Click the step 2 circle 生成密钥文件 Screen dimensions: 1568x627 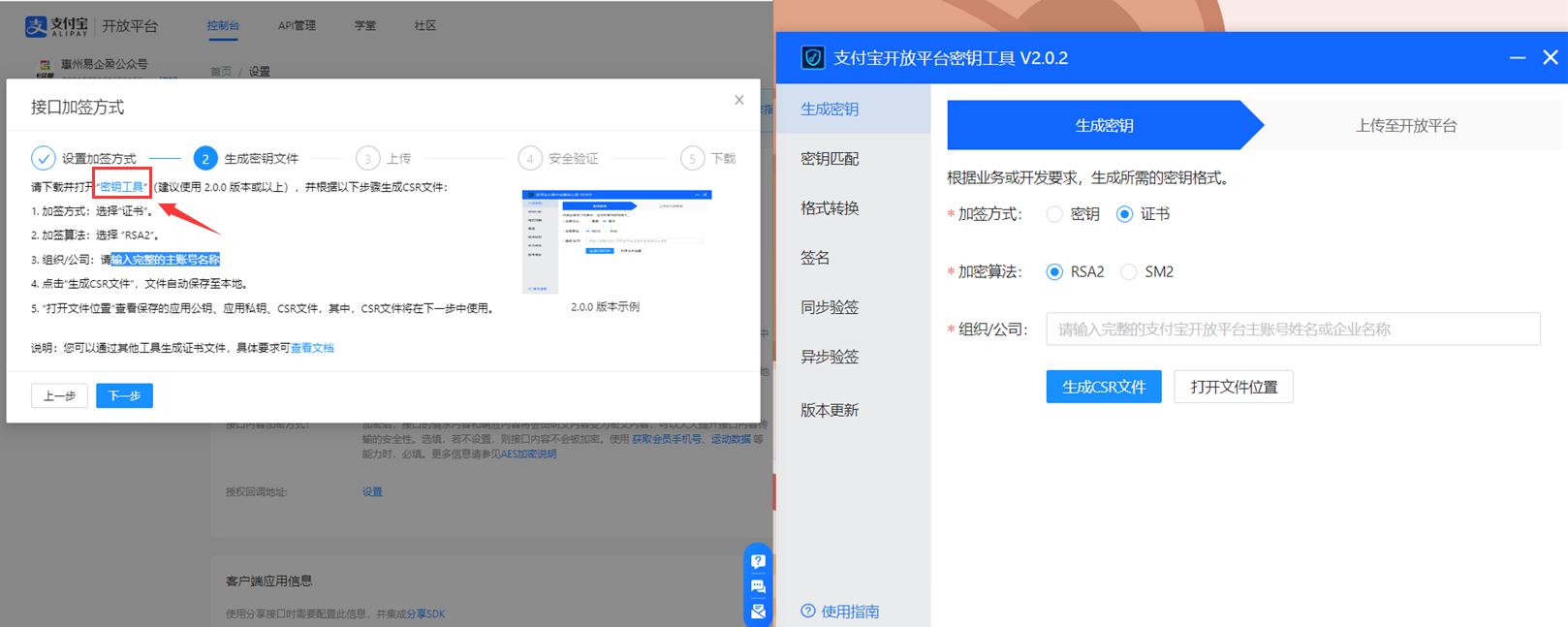pyautogui.click(x=204, y=158)
